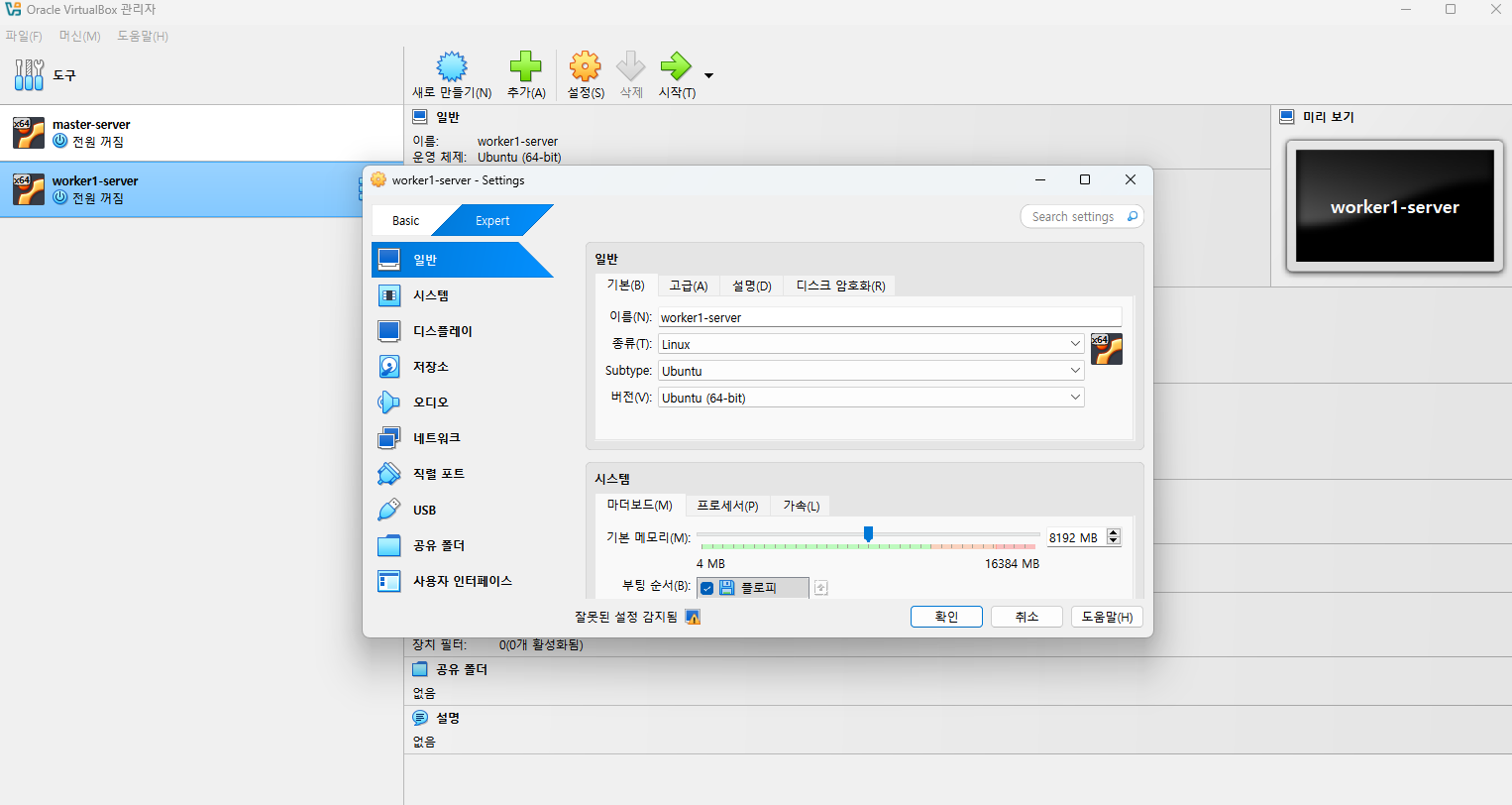Minimize the Oracle VirtualBox manager window
The image size is (1512, 805).
tap(1407, 9)
